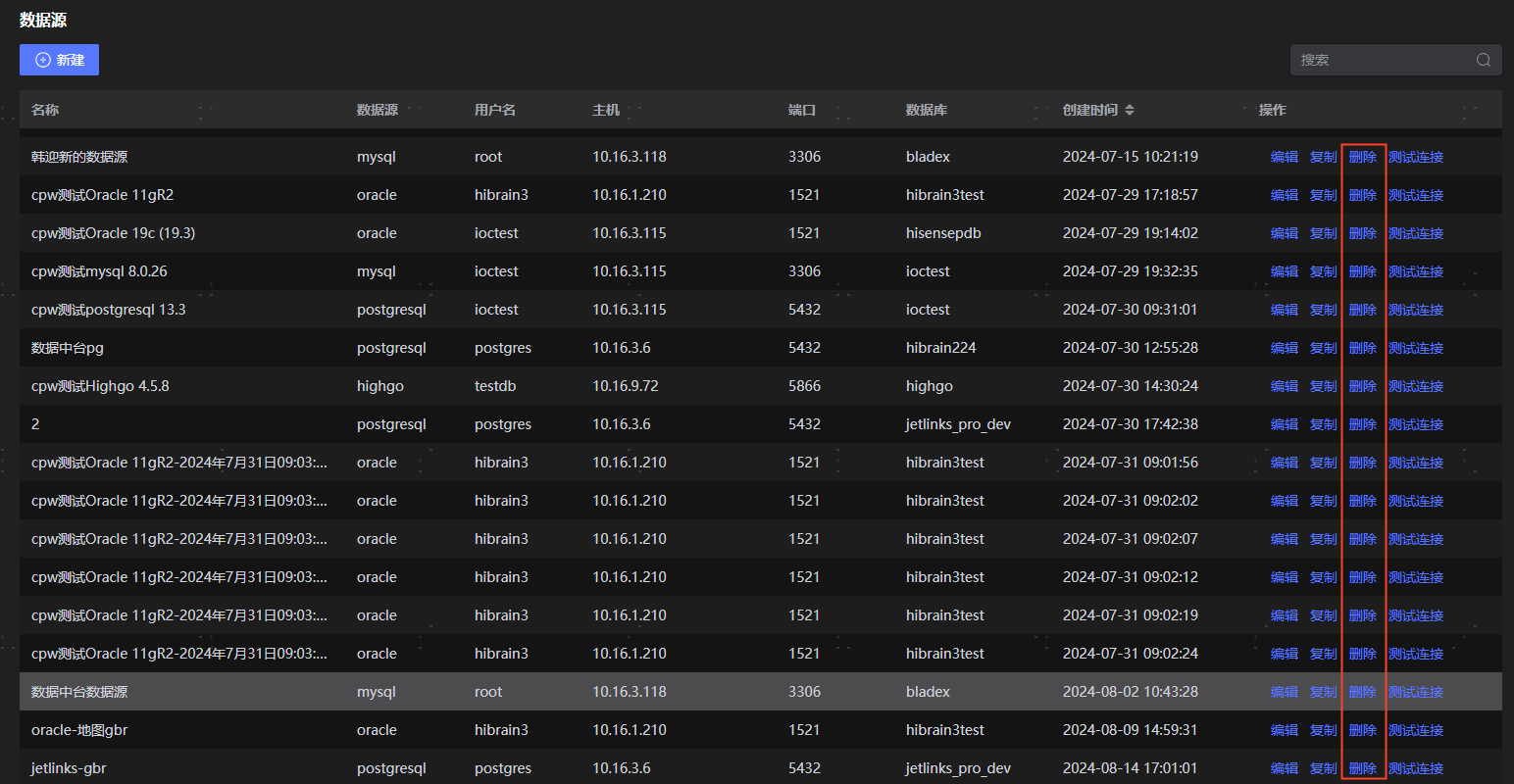
Task: Focus the 搜索 search input field
Action: [1383, 60]
